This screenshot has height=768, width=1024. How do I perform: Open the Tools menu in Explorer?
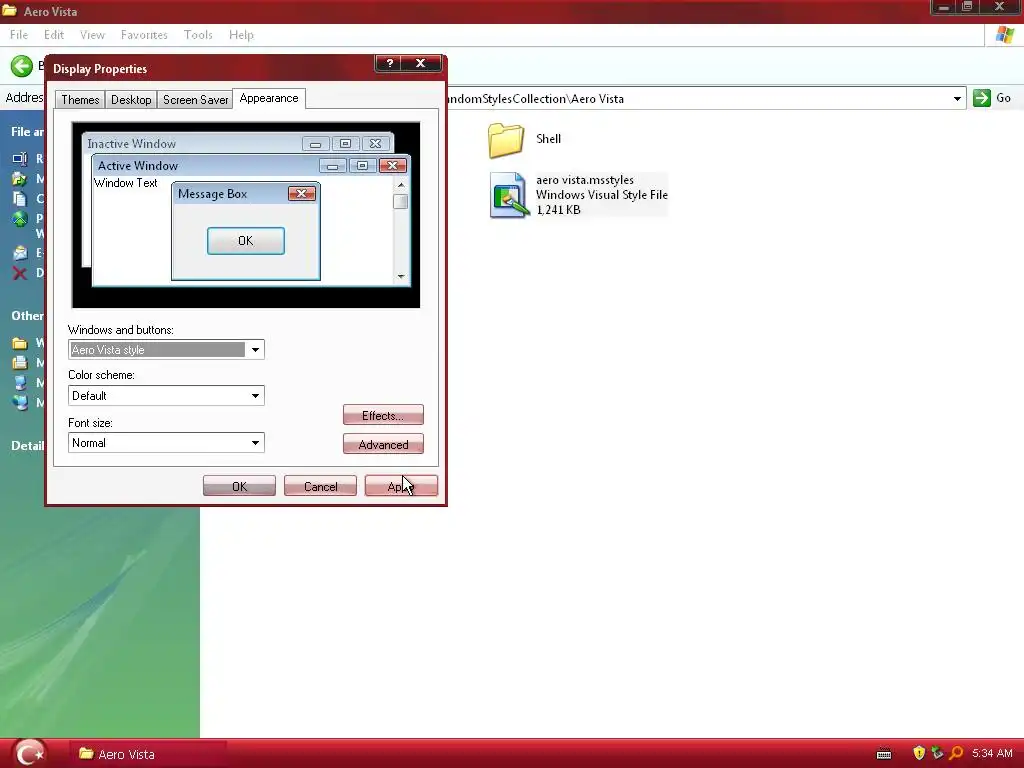pyautogui.click(x=198, y=35)
